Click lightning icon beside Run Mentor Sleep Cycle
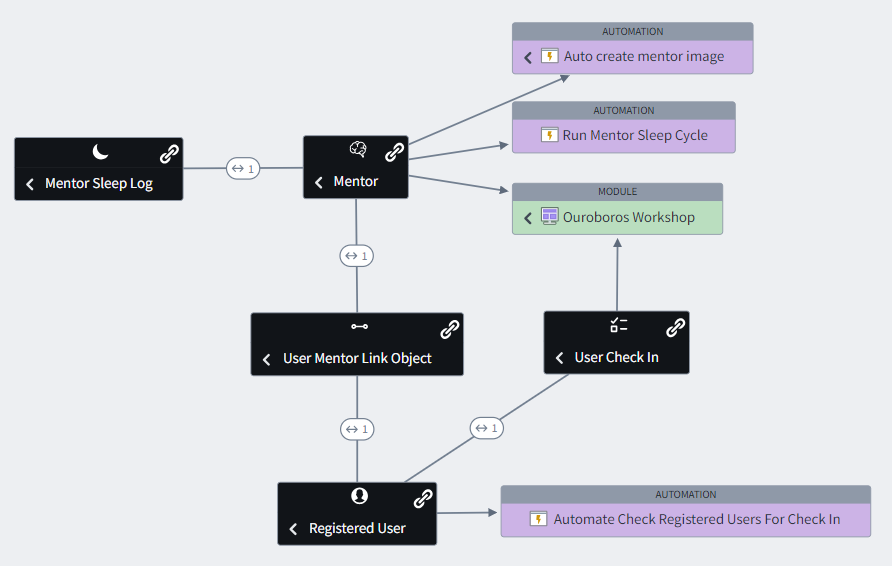The width and height of the screenshot is (892, 566). [x=549, y=135]
